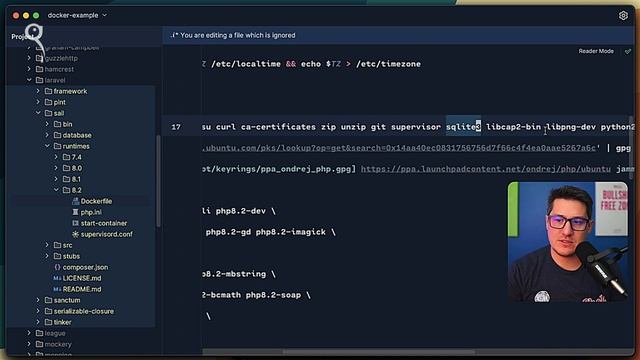Select the mockery folder icon

[39, 344]
